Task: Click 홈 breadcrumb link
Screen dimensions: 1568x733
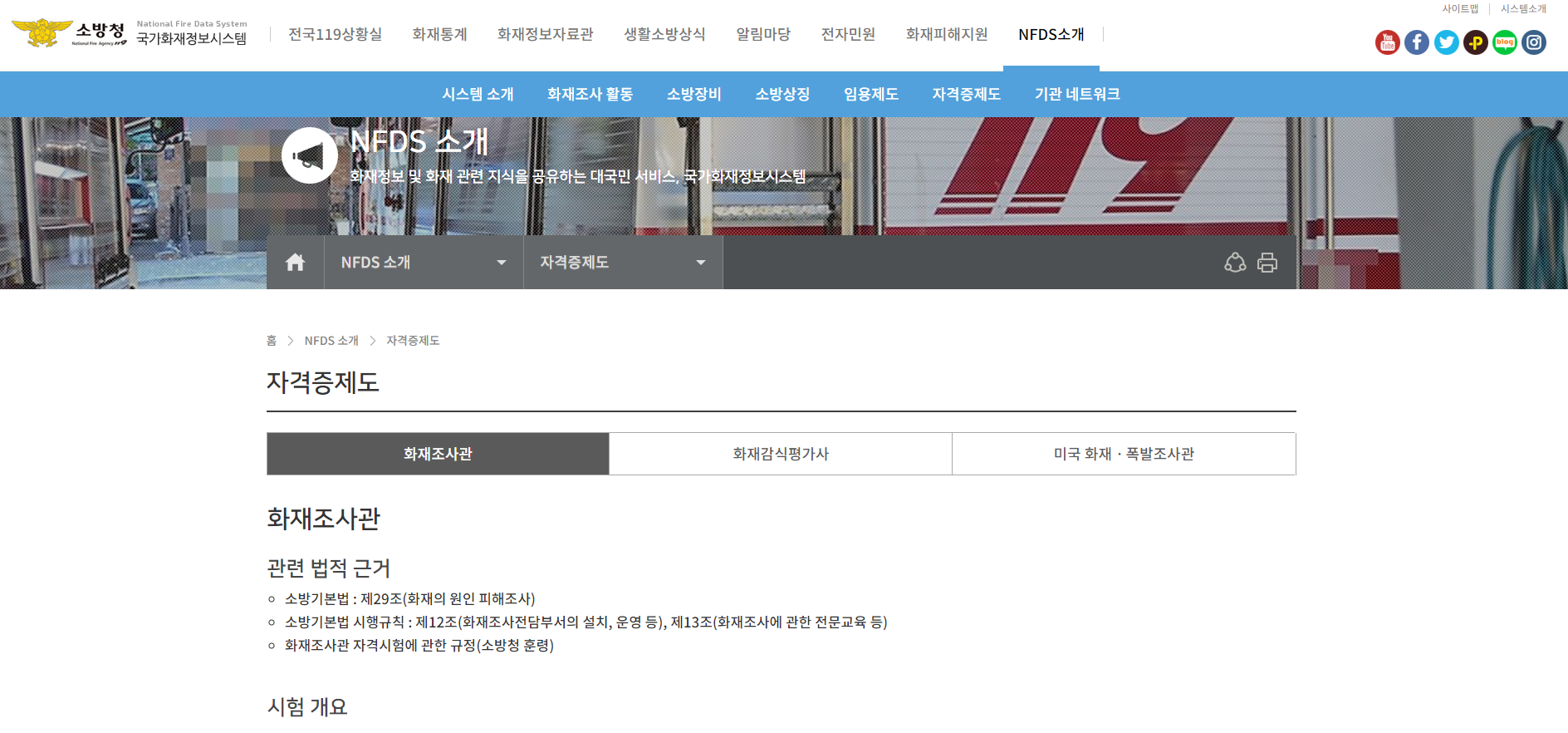Action: (x=272, y=341)
